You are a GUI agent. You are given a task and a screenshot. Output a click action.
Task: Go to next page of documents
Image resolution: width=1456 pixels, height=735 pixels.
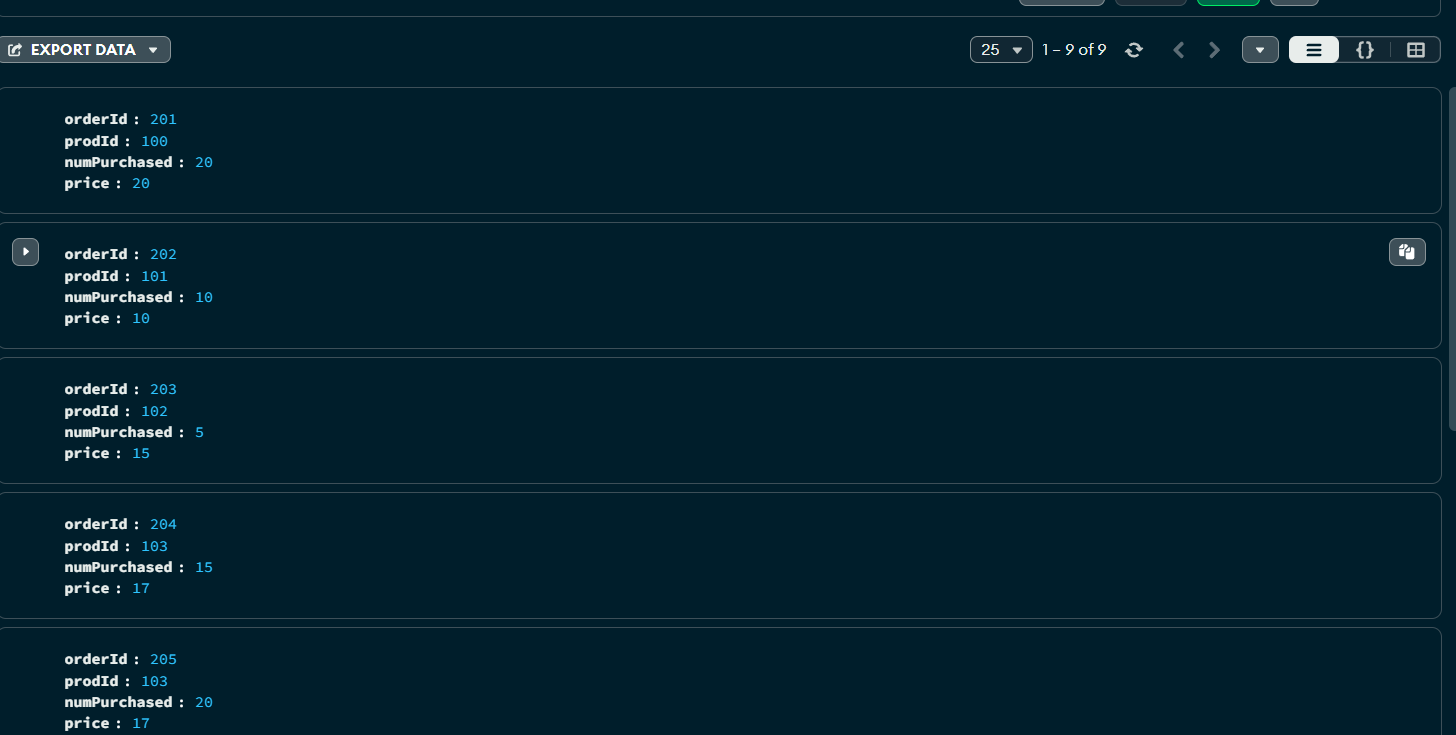(1215, 50)
